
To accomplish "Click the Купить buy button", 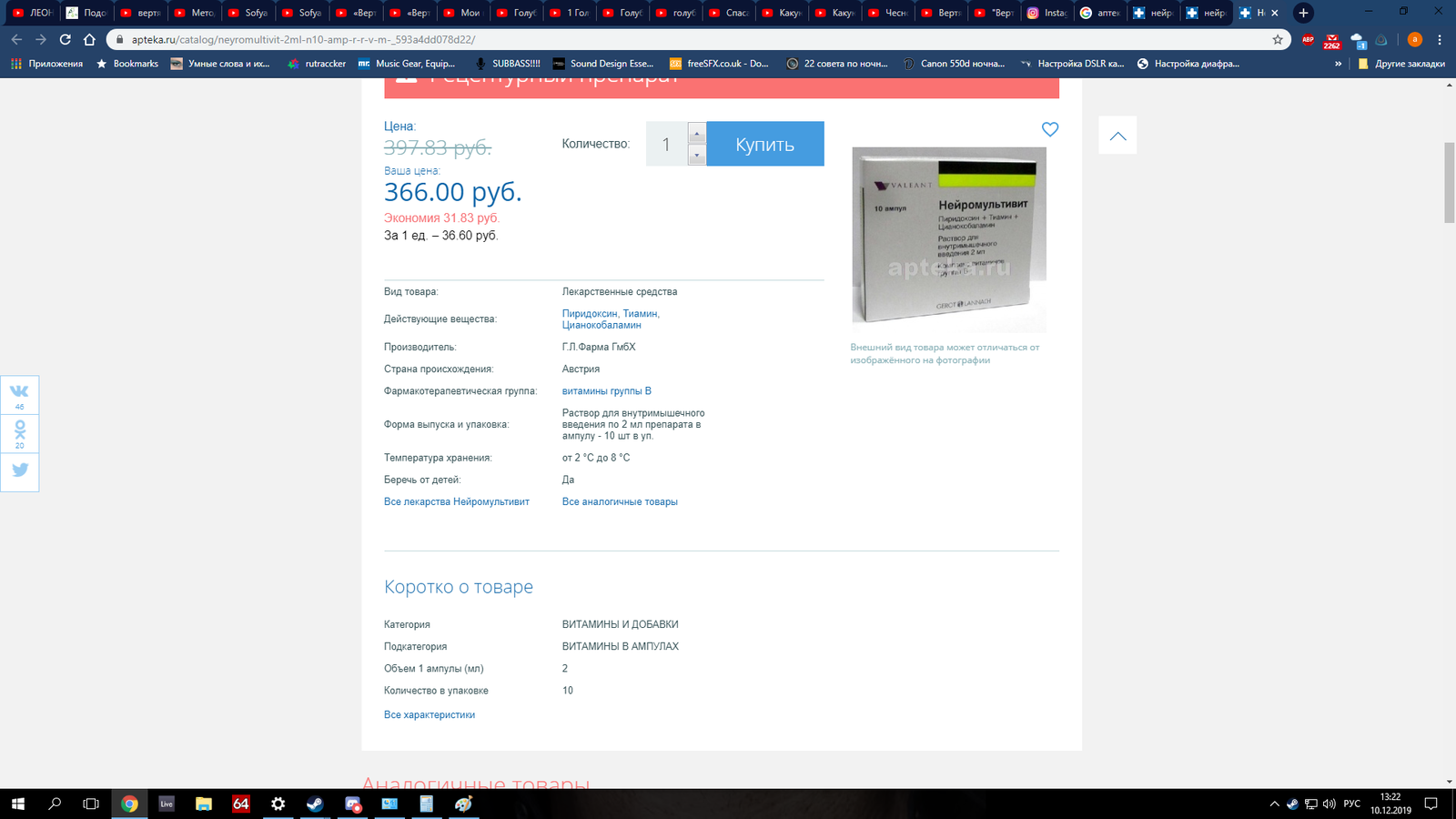I will (765, 144).
